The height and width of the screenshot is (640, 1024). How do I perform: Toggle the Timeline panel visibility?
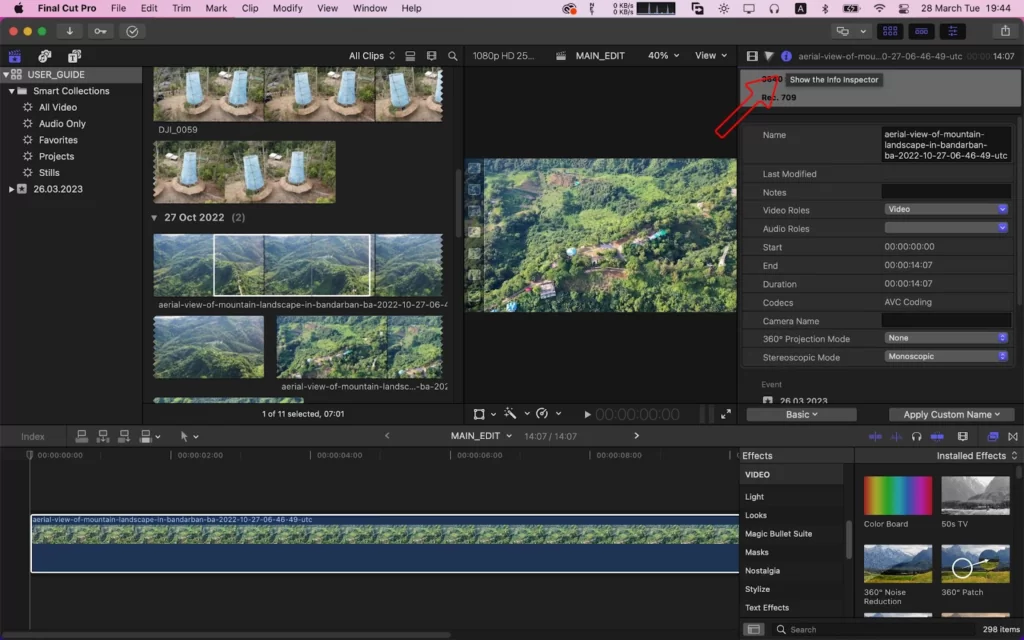pos(921,31)
